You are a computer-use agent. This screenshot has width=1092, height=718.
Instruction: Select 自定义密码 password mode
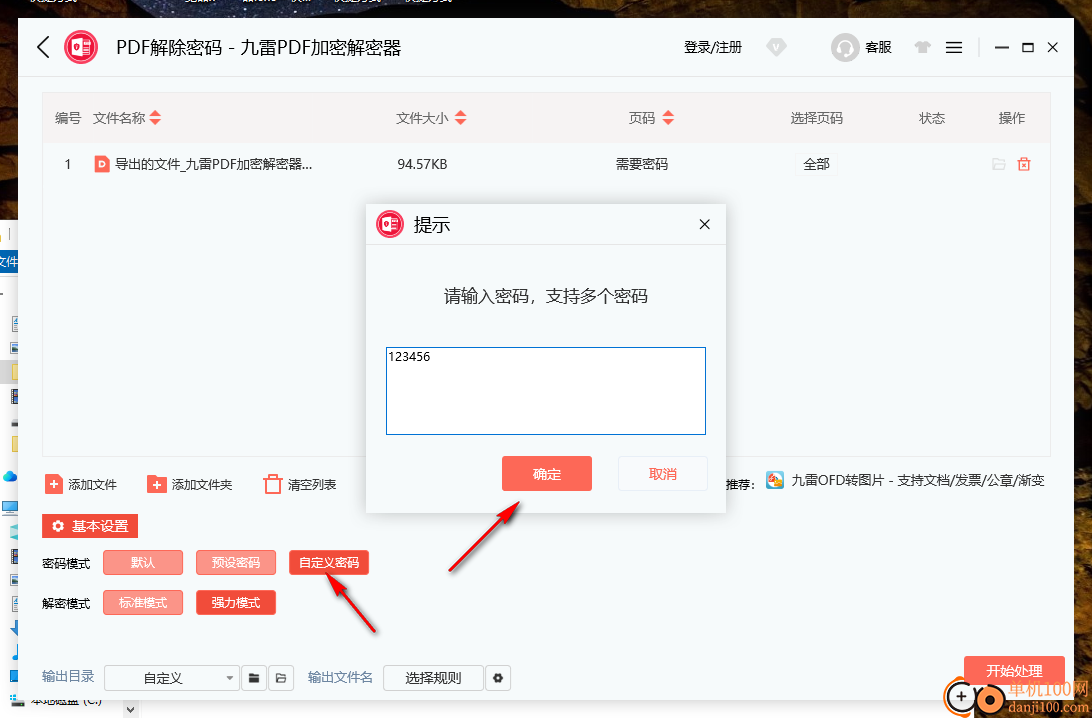click(329, 563)
